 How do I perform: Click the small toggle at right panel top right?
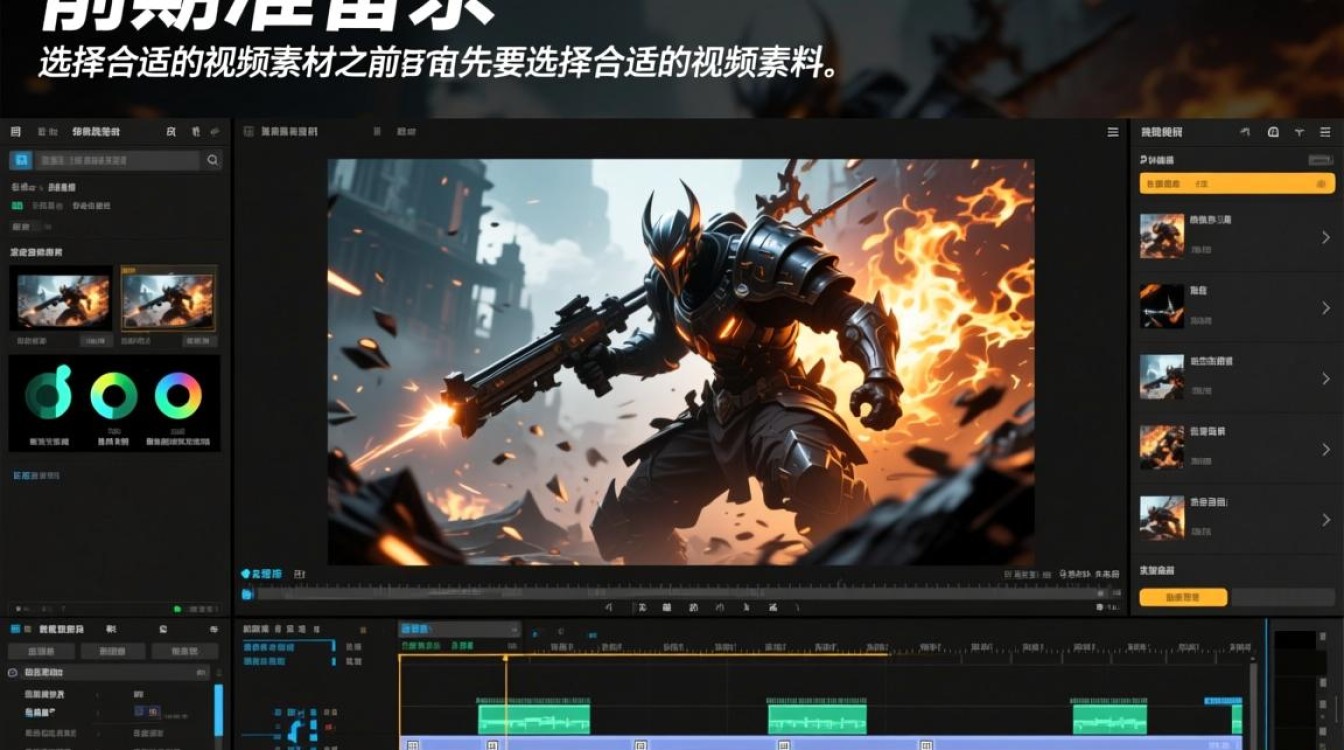coord(1321,160)
